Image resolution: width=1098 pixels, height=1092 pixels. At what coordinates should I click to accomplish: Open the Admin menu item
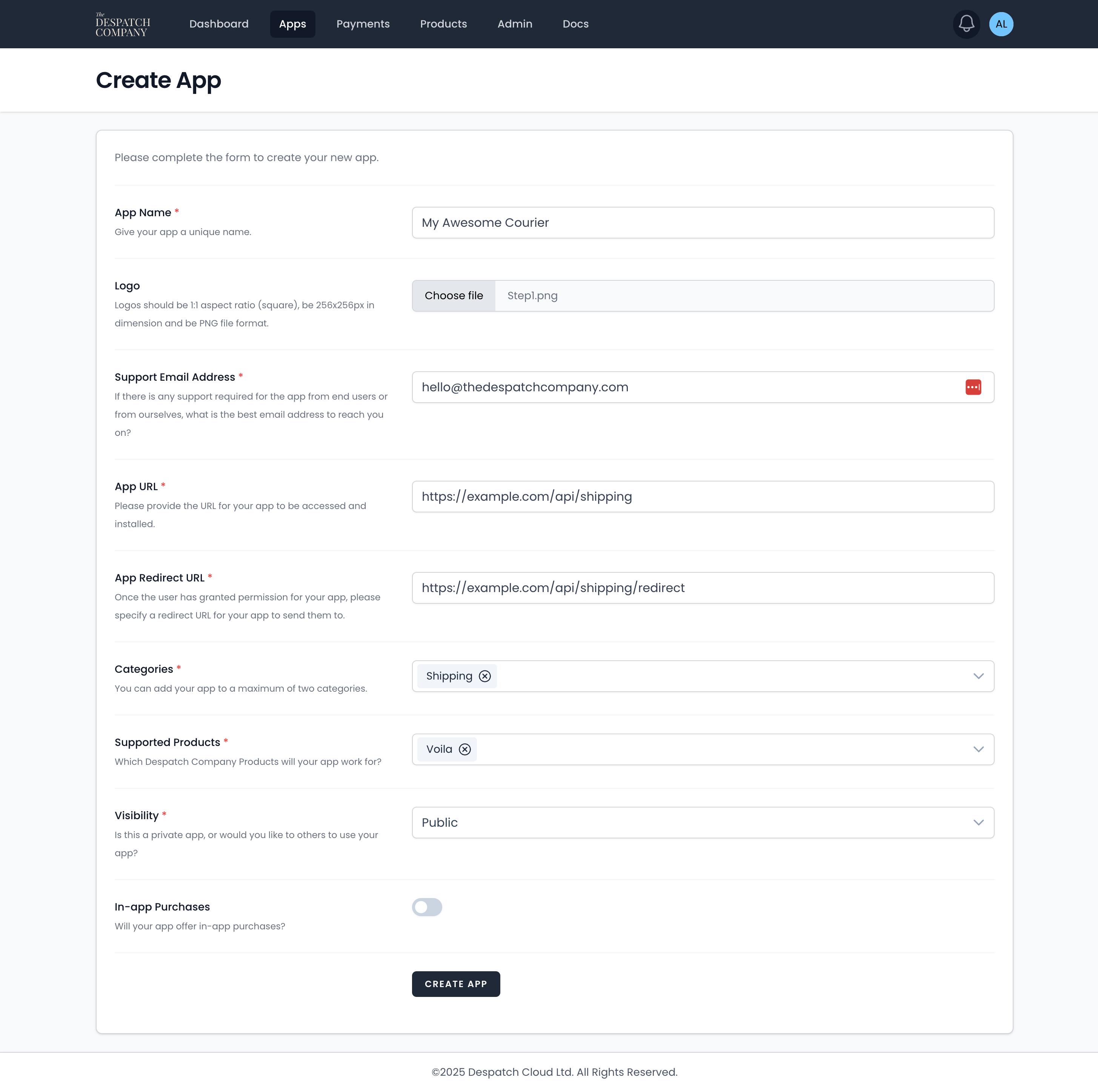[x=514, y=24]
